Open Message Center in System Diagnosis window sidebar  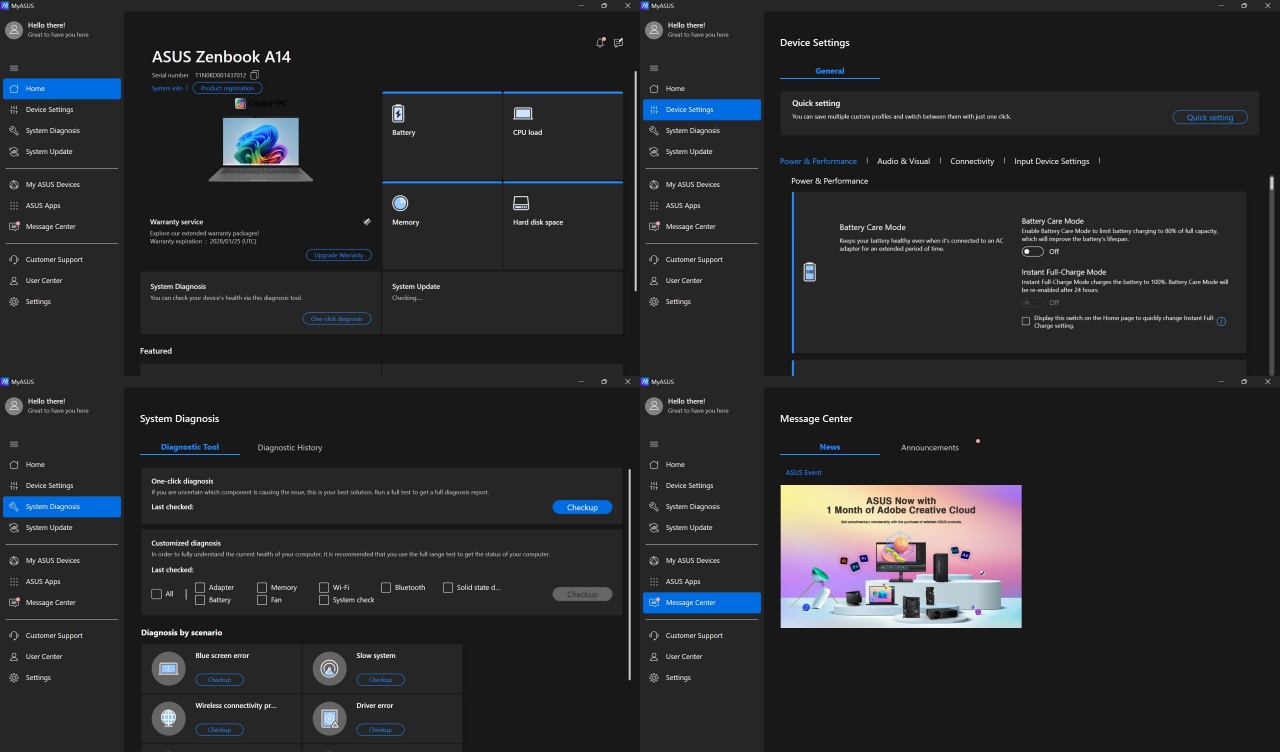click(x=61, y=603)
